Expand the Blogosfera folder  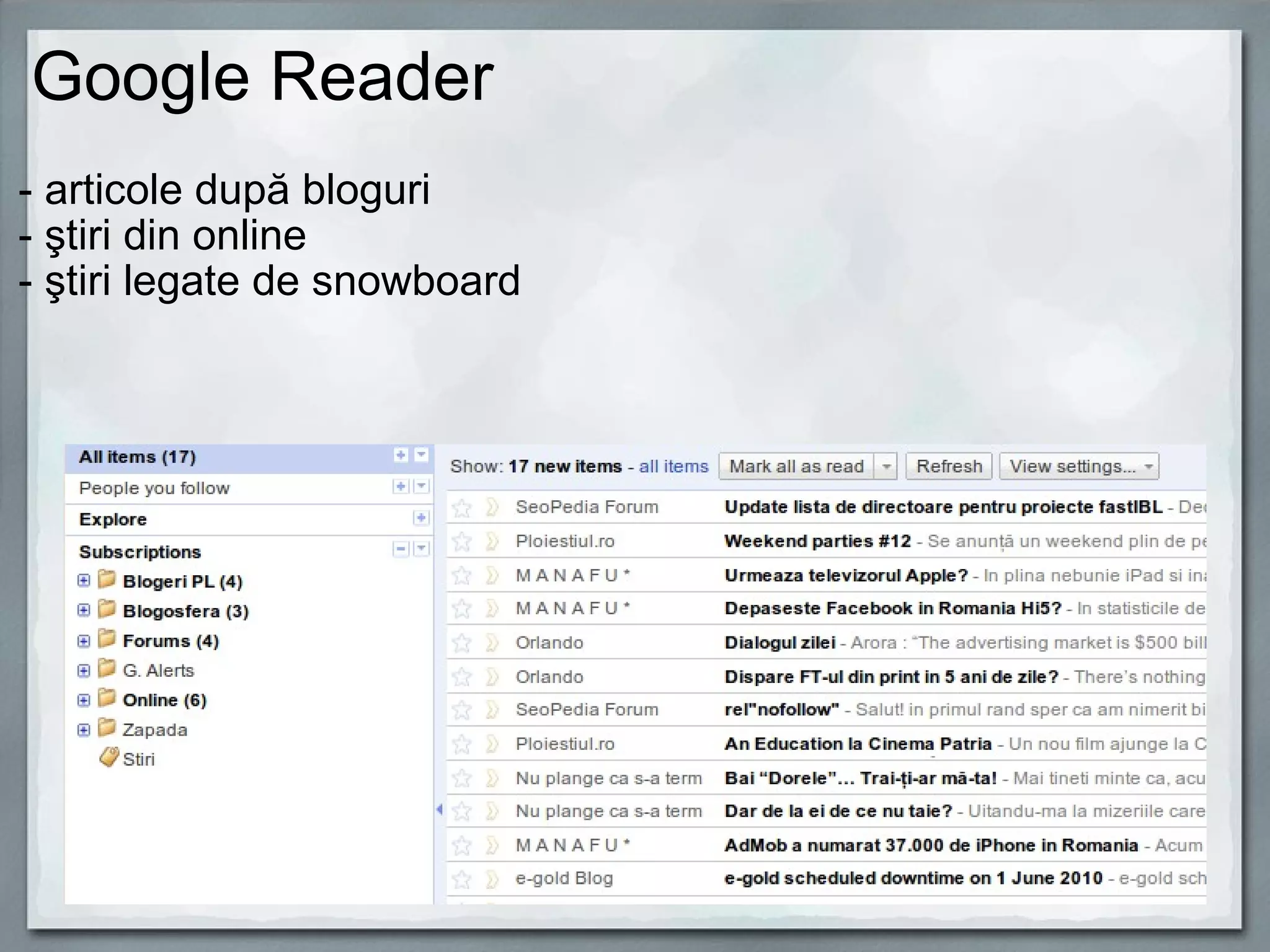click(x=84, y=610)
